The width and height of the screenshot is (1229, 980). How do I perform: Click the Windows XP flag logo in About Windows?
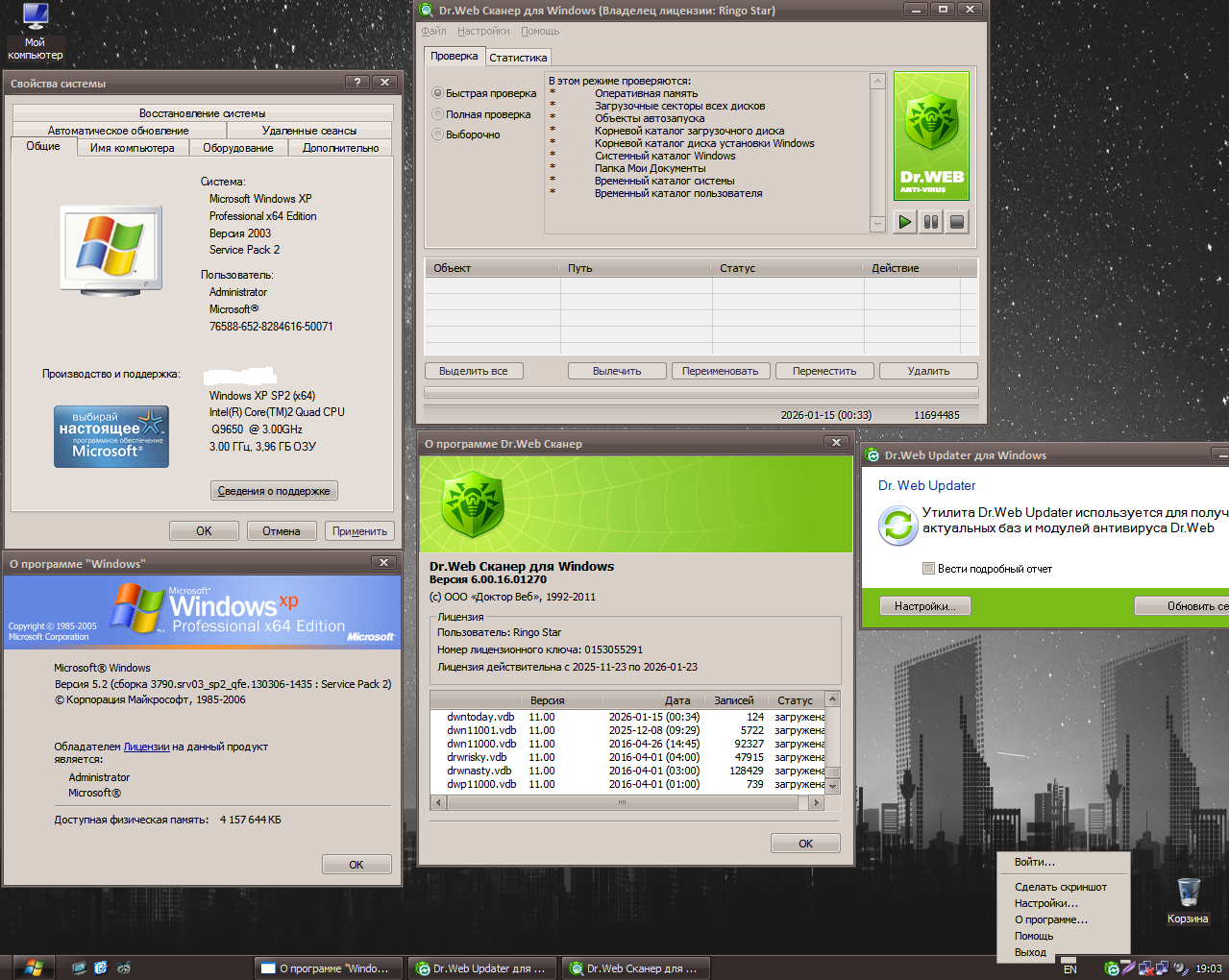tap(137, 608)
